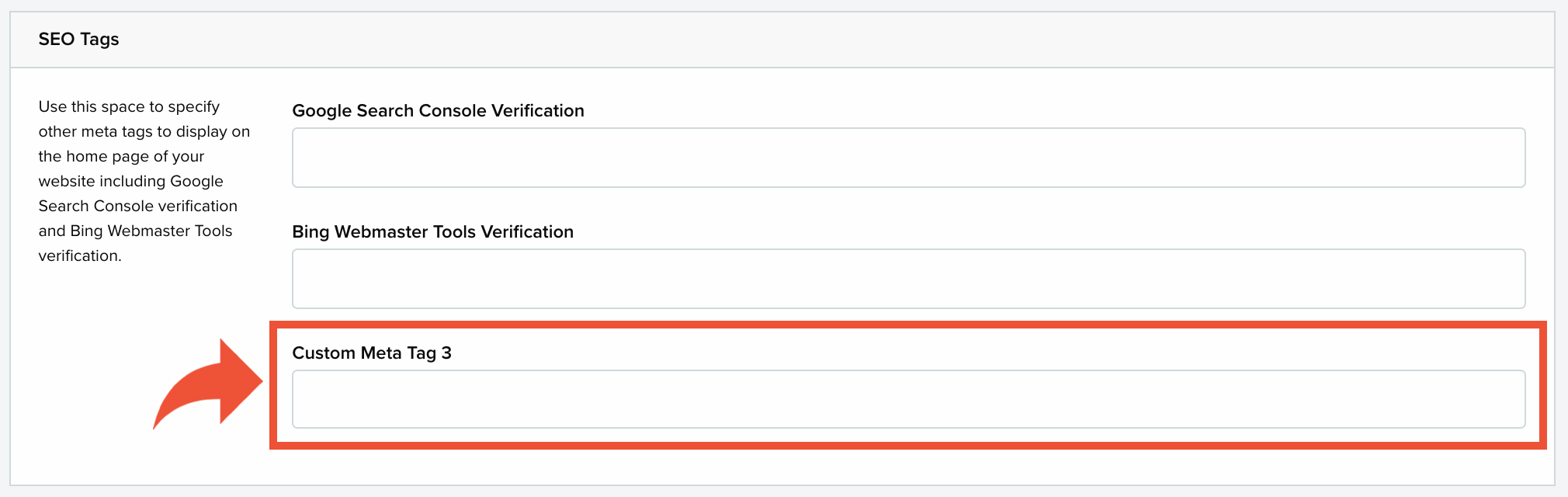Click the Google Search Console Verification label

click(438, 111)
